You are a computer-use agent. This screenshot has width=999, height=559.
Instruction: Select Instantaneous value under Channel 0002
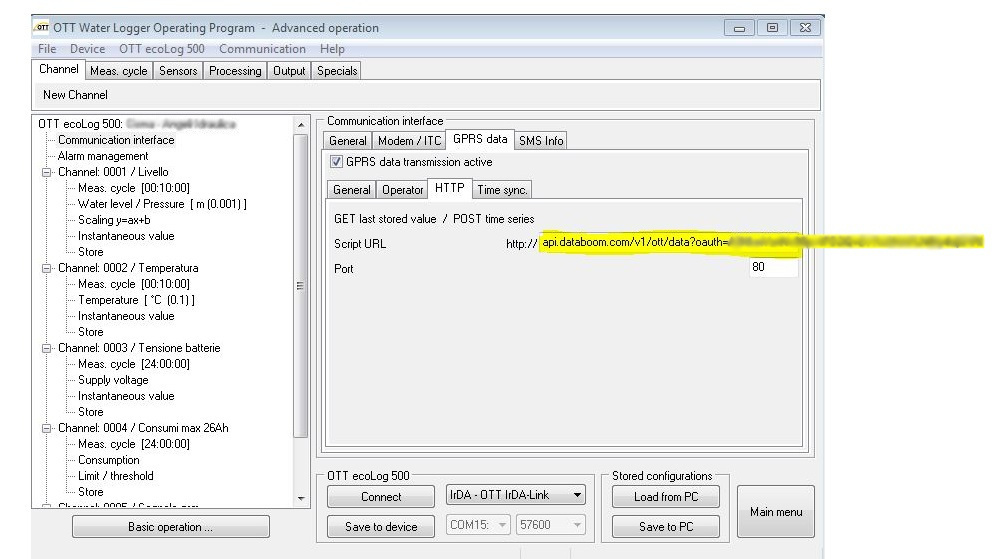coord(126,316)
